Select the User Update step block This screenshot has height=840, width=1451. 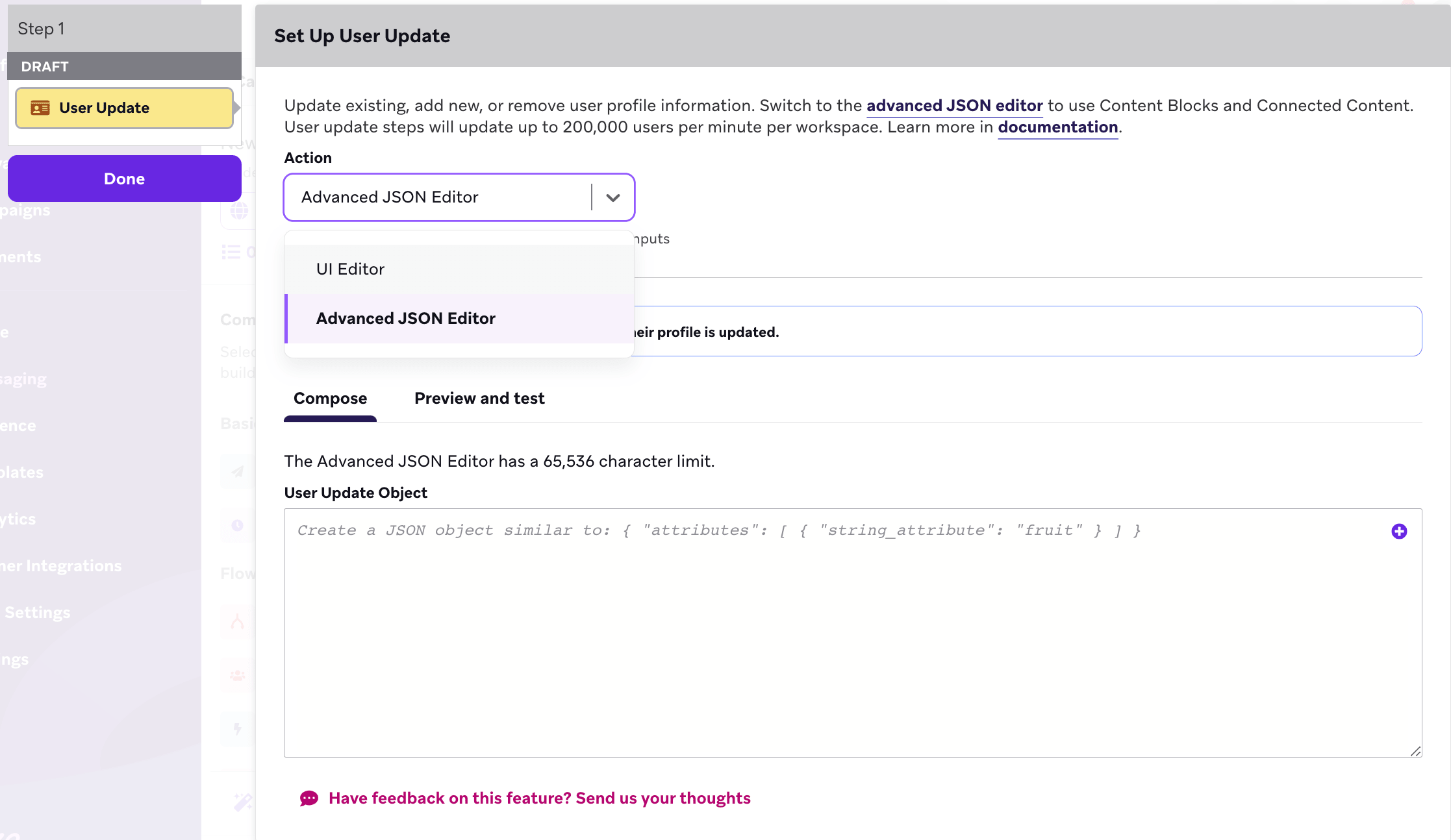[125, 108]
